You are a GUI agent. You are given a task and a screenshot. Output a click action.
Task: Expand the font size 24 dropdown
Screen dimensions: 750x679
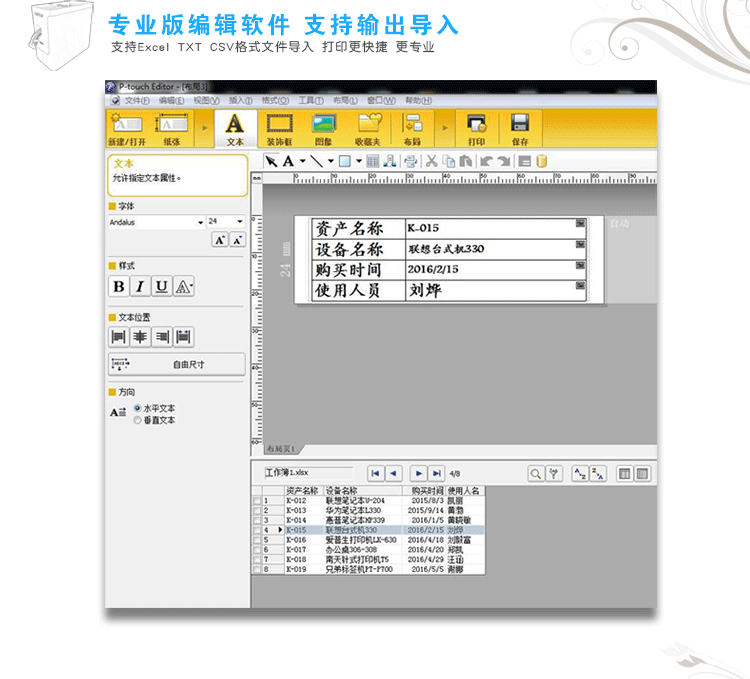(x=240, y=222)
